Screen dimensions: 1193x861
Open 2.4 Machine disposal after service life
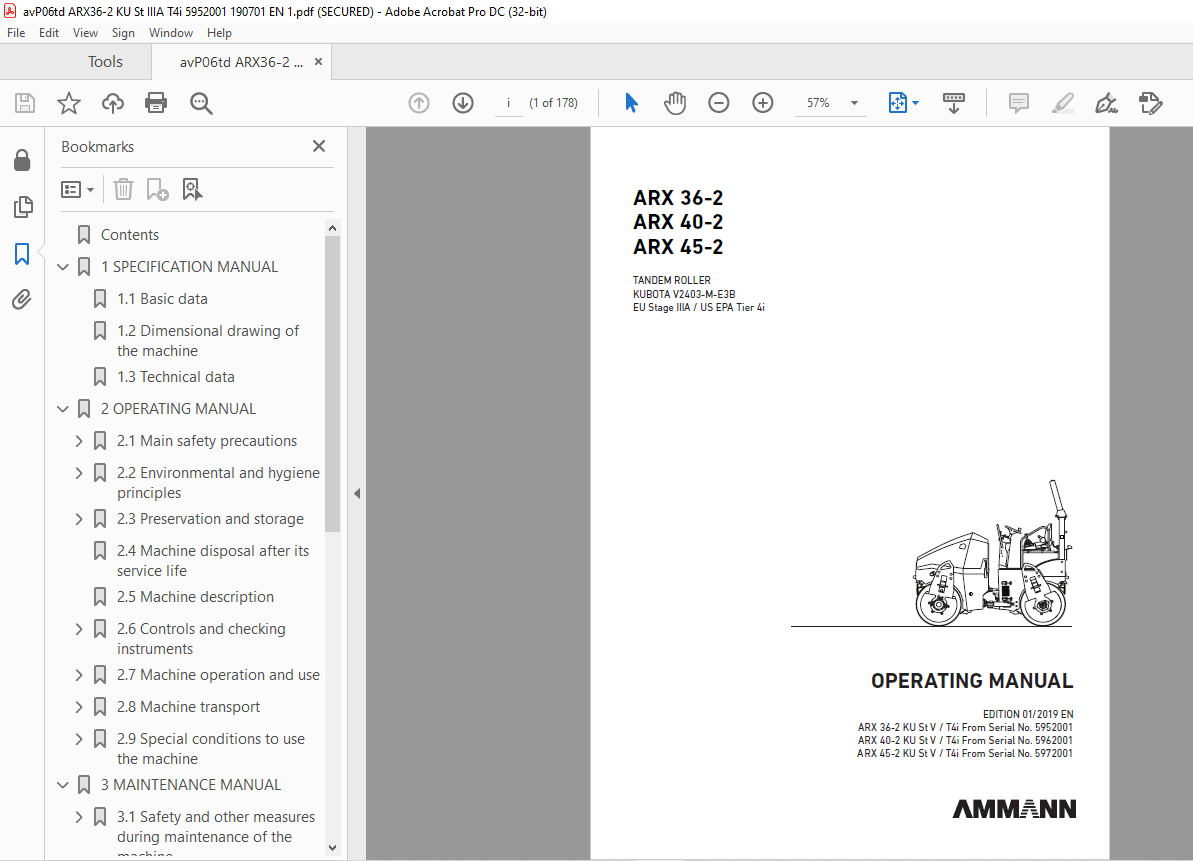(213, 561)
